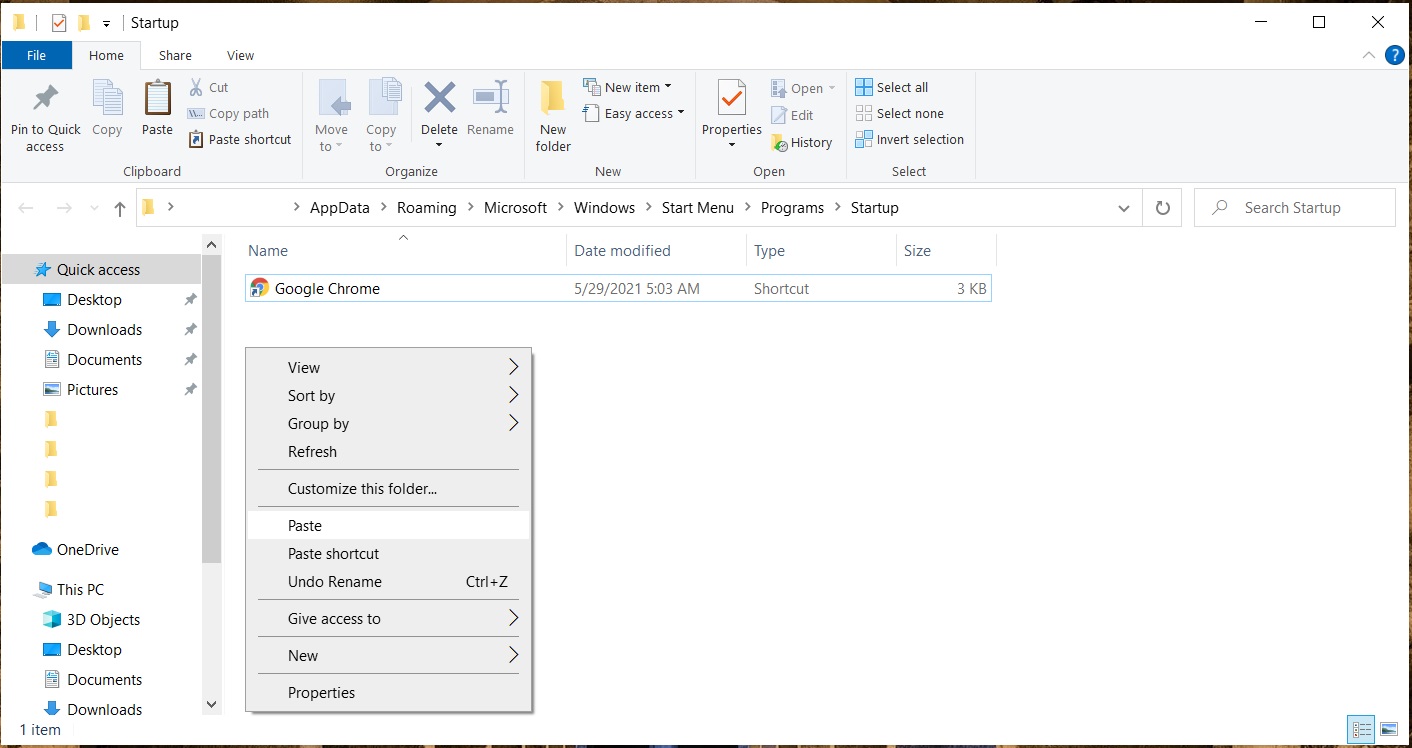This screenshot has width=1412, height=748.
Task: Click the Move to ribbon icon
Action: (333, 100)
